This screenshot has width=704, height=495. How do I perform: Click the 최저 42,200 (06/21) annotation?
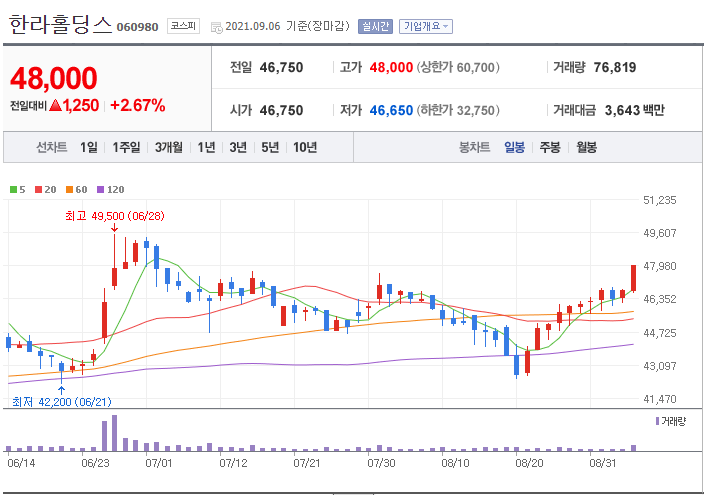62,402
